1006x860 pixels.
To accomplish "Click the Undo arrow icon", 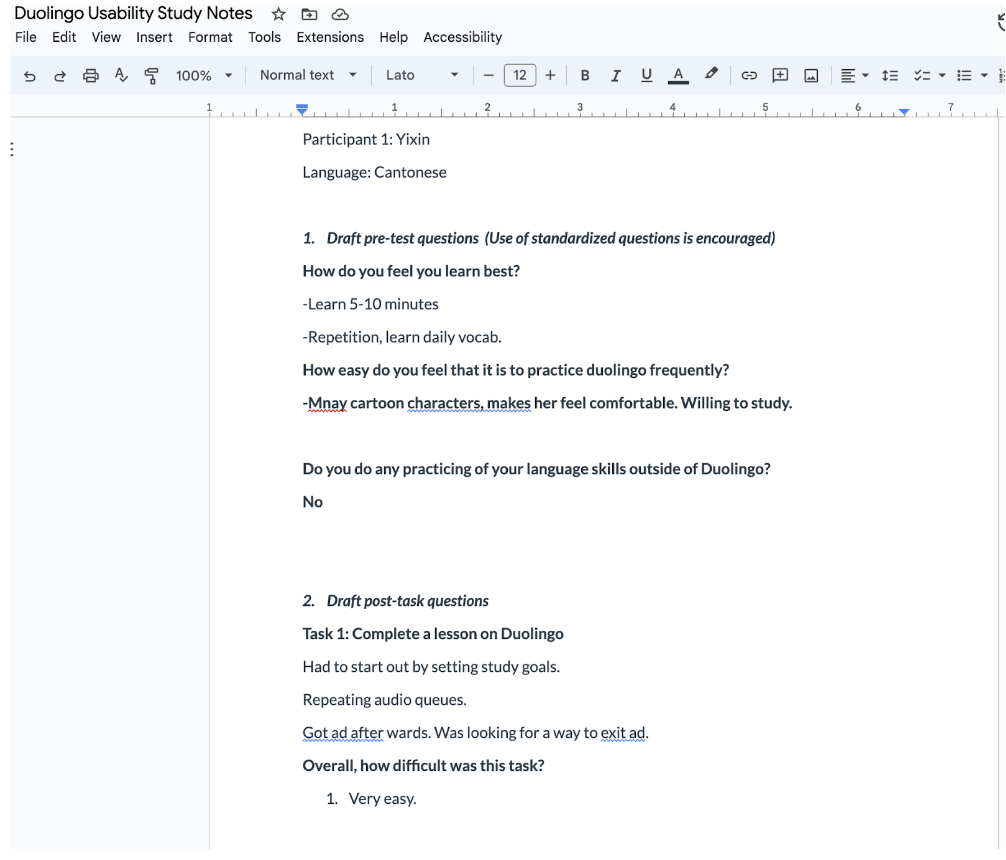I will (x=29, y=75).
